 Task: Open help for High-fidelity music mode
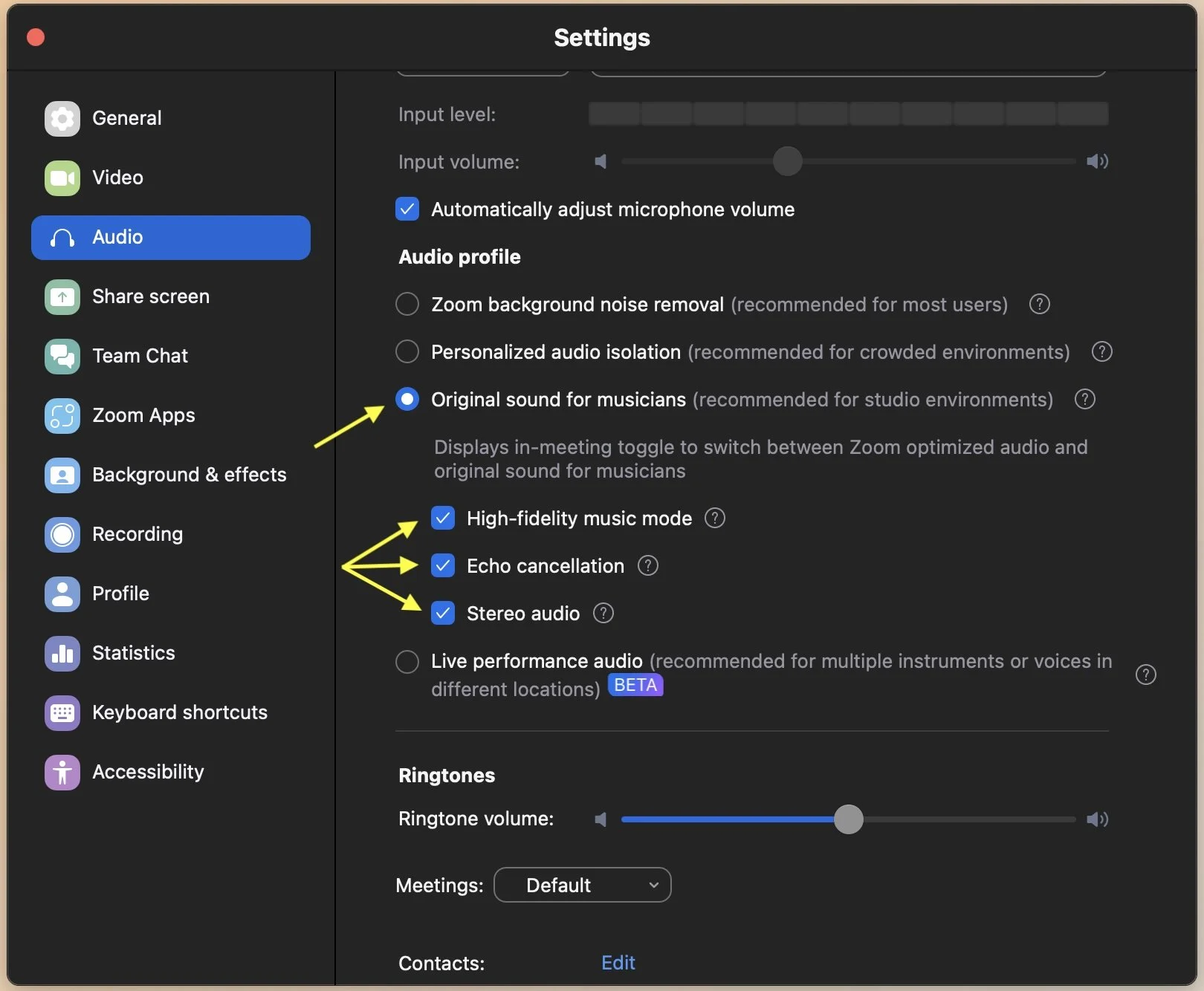(715, 518)
